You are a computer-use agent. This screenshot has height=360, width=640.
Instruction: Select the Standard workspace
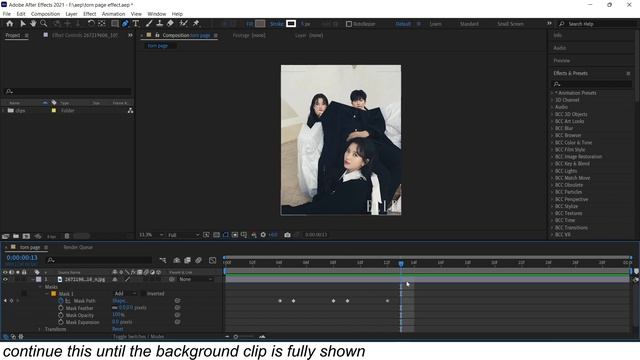[469, 24]
